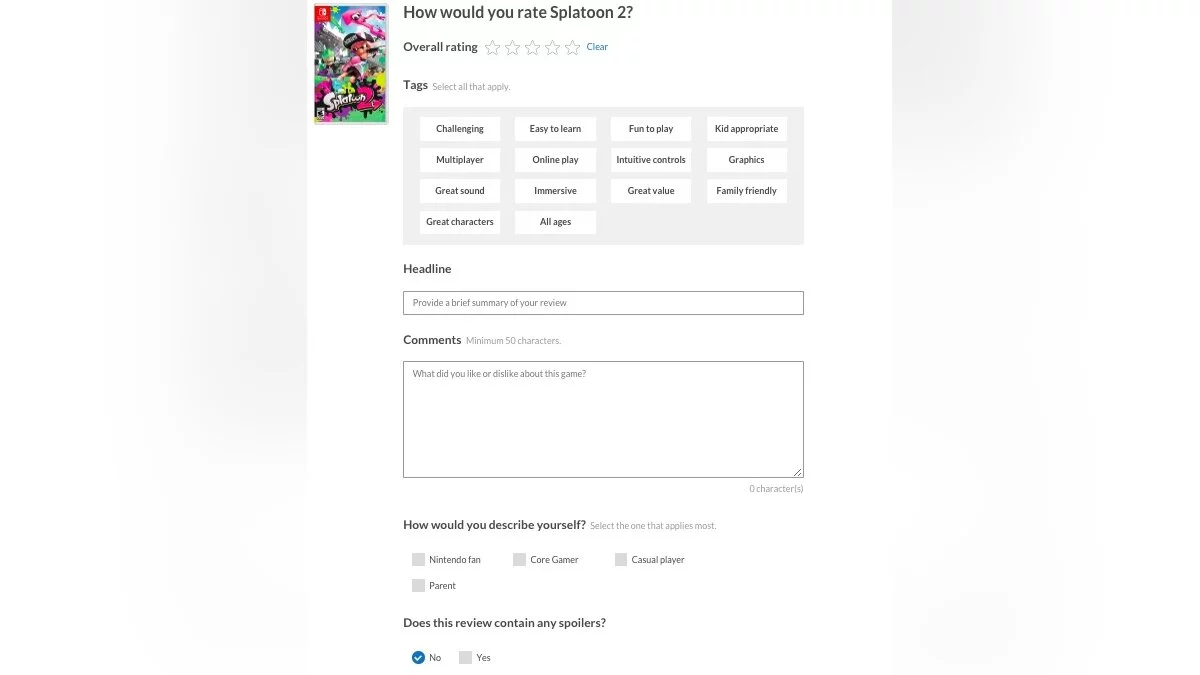Click the Comments text area

pos(603,419)
